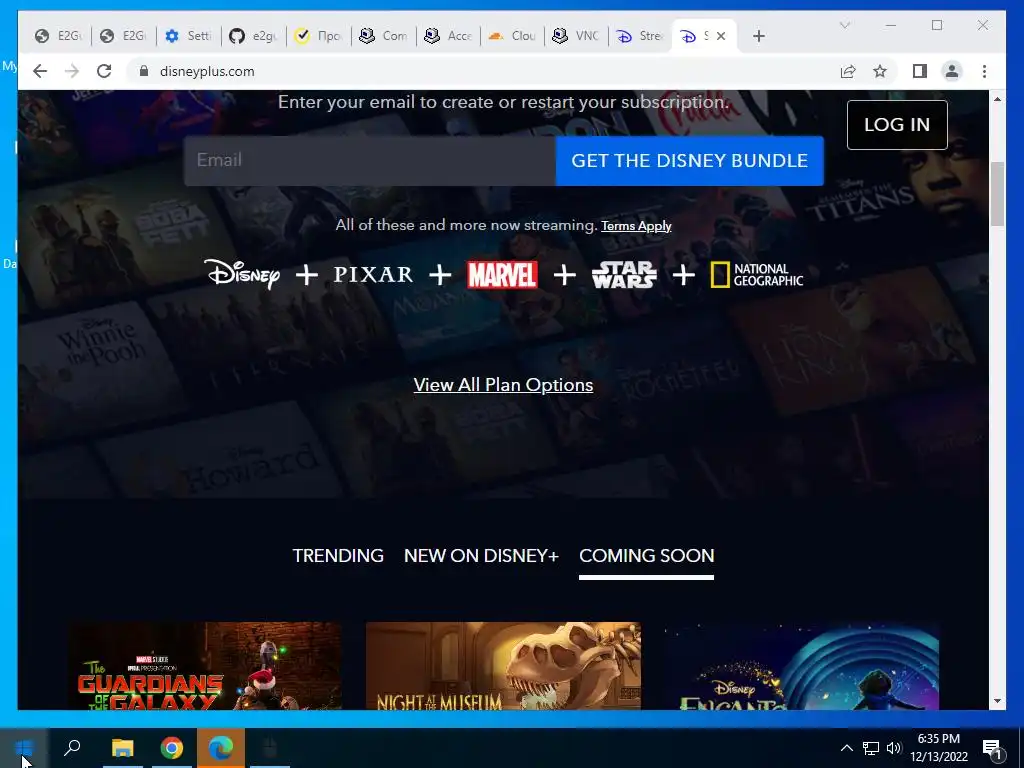Click the browser forward arrow
The width and height of the screenshot is (1024, 768).
(72, 71)
